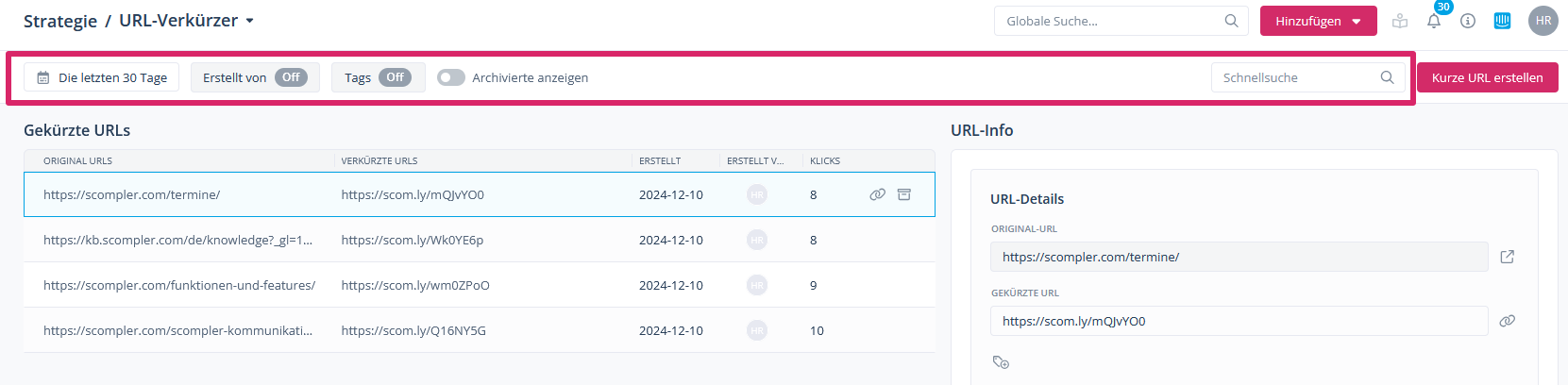This screenshot has width=1568, height=385.
Task: Click the archive icon in the first row
Action: (903, 194)
